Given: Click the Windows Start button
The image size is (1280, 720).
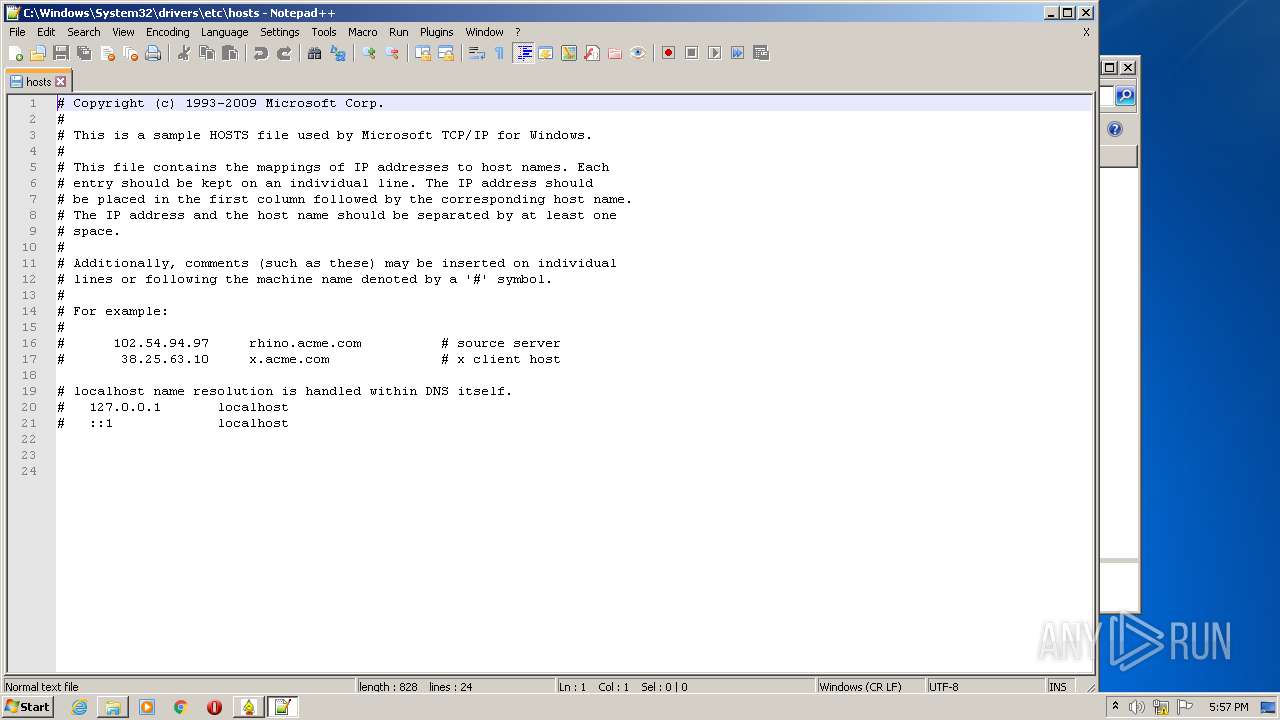Looking at the screenshot, I should coord(27,707).
